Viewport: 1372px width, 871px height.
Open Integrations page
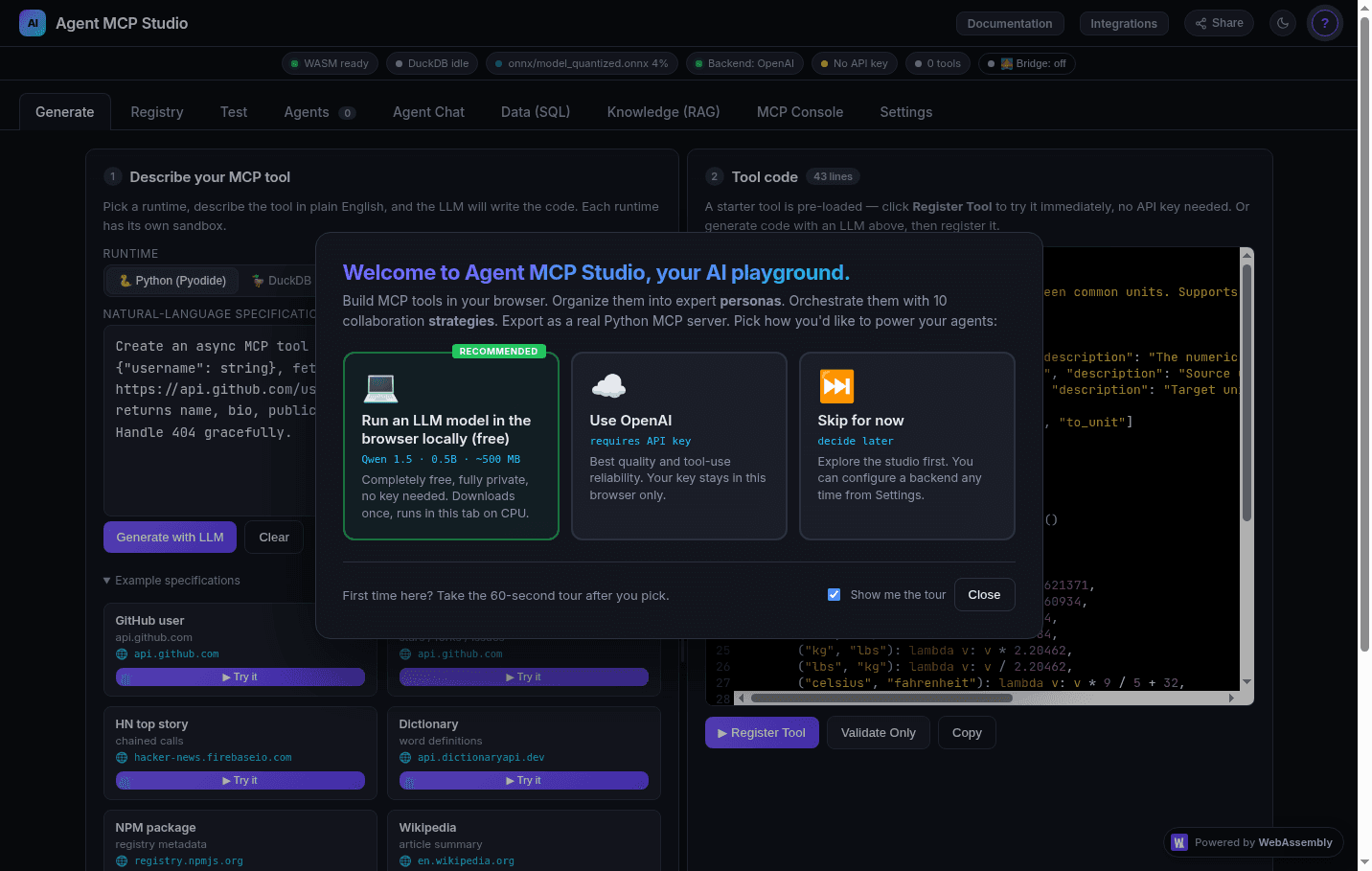tap(1124, 24)
